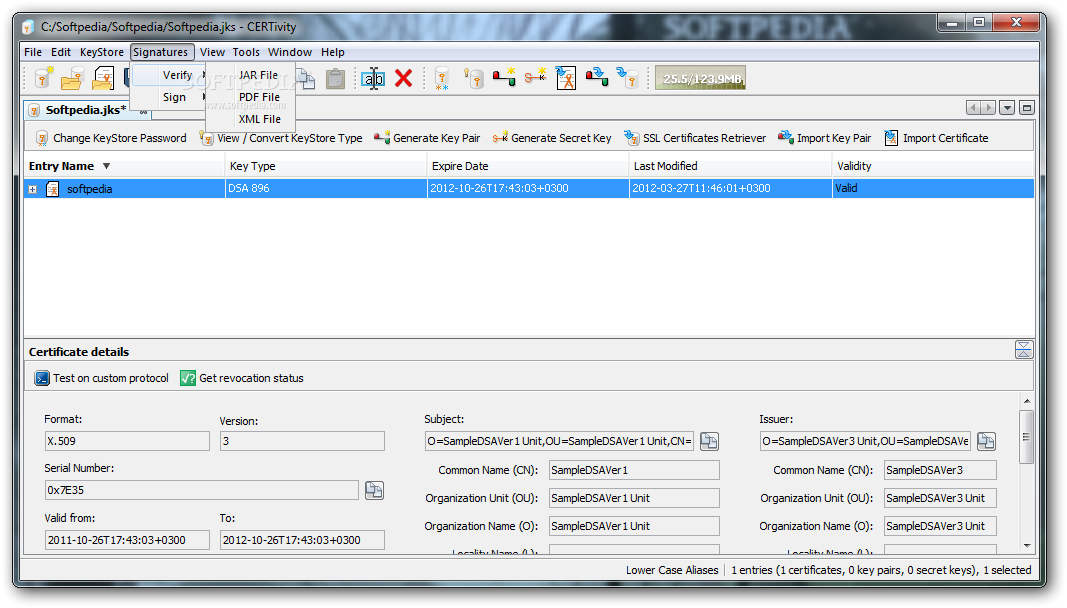Click the Open KeyStore folder icon
Screen dimensions: 1067x608
tap(72, 78)
